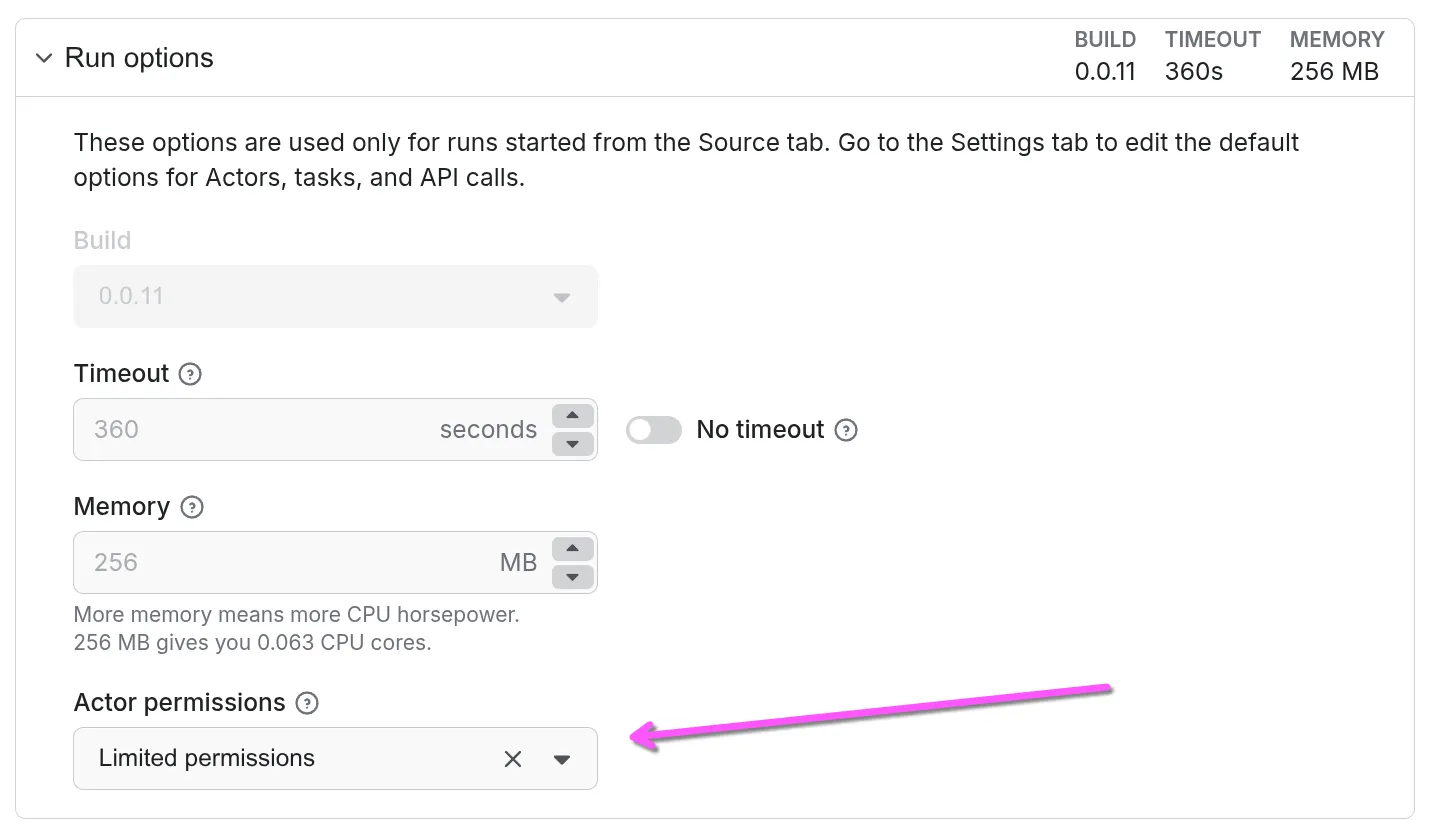Click the up arrow on the Timeout stepper
1434x833 pixels.
pyautogui.click(x=571, y=416)
